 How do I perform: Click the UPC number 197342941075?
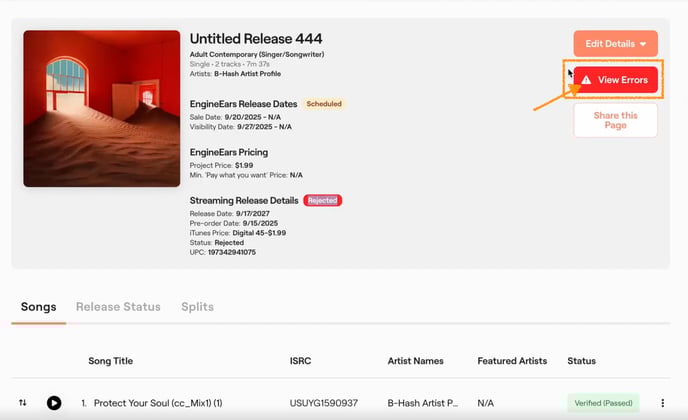(x=232, y=252)
